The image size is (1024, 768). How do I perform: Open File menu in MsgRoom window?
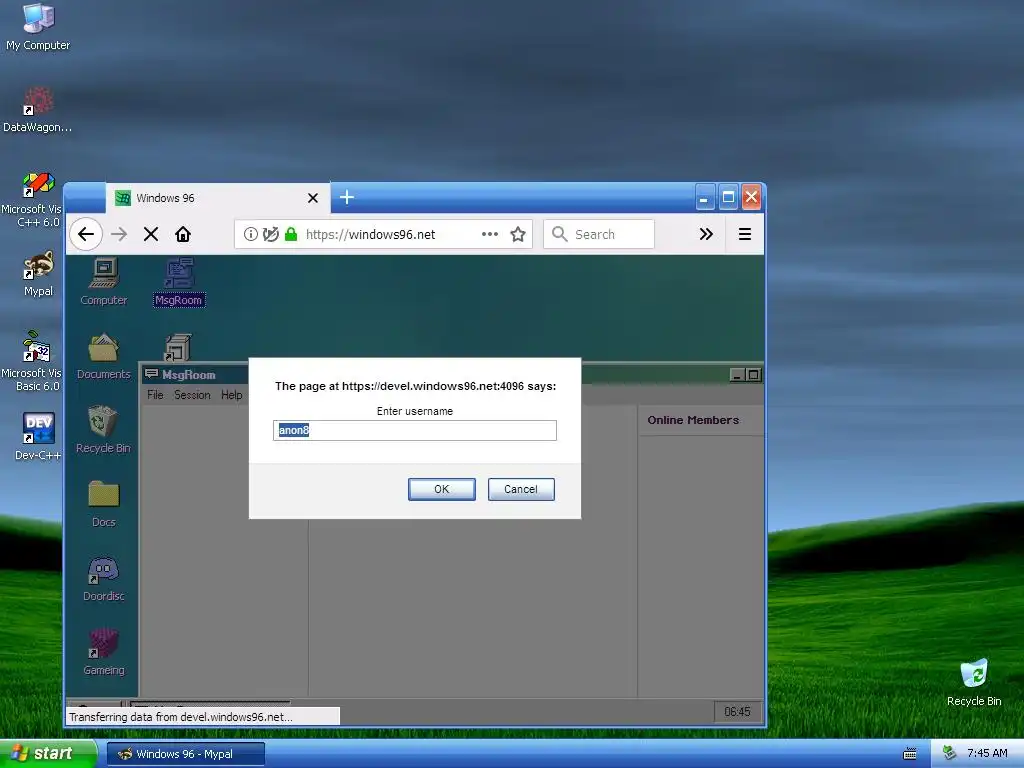pyautogui.click(x=155, y=394)
